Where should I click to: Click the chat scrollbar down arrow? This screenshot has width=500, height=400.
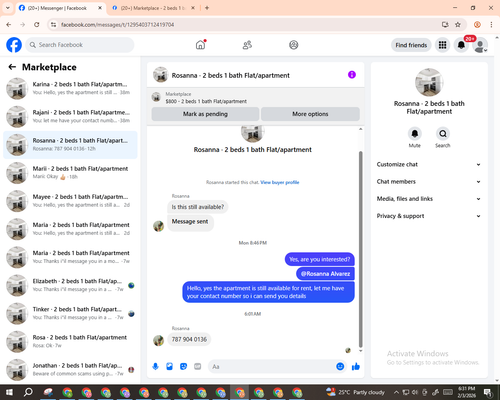click(x=360, y=351)
